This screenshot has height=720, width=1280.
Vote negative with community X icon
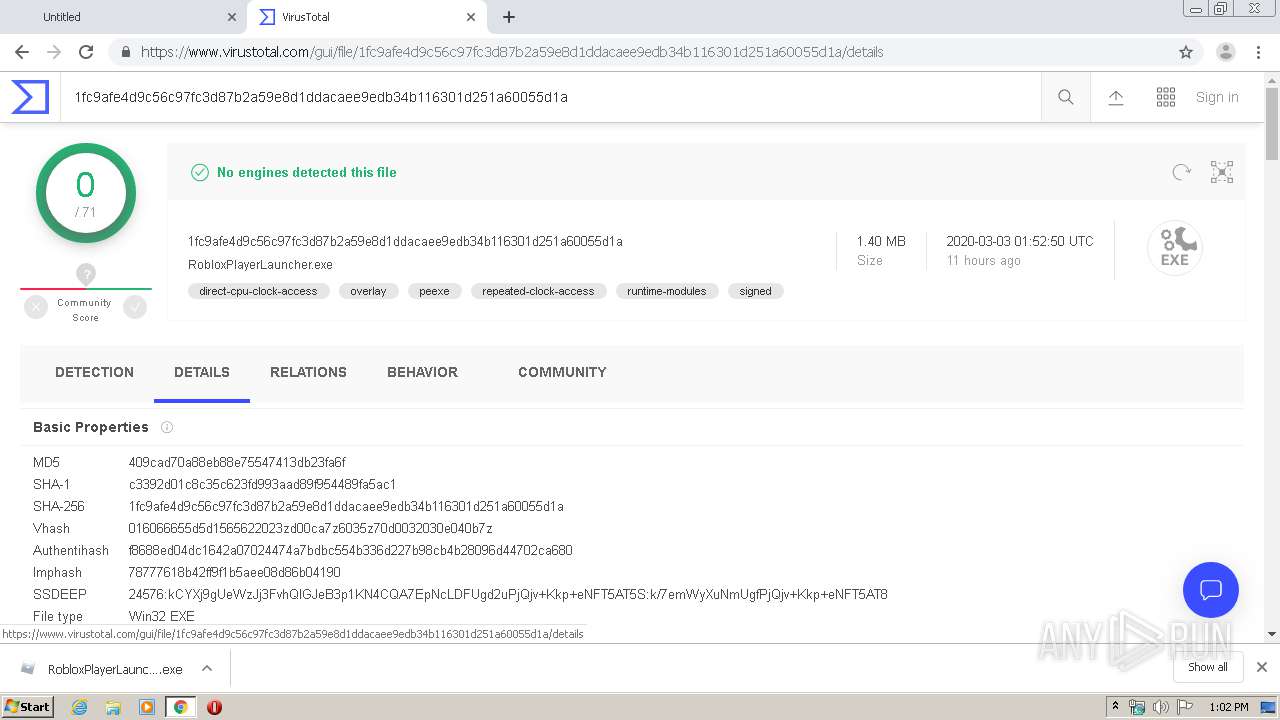pyautogui.click(x=36, y=308)
